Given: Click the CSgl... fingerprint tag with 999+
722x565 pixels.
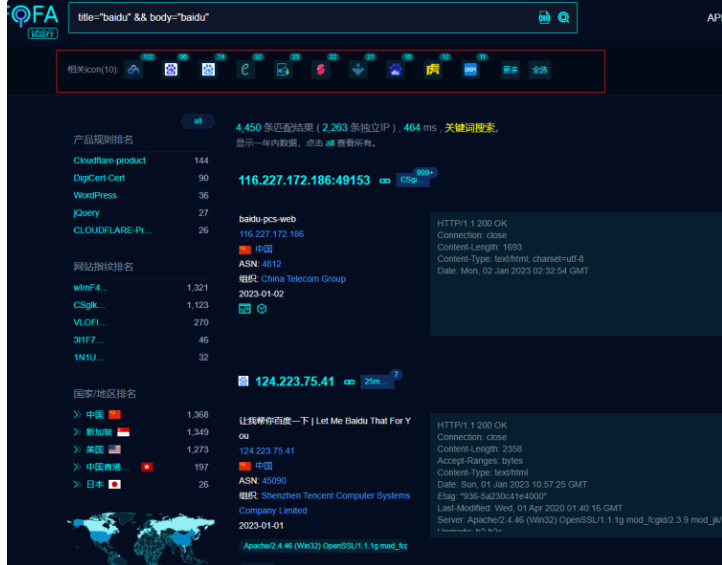Looking at the screenshot, I should click(413, 180).
